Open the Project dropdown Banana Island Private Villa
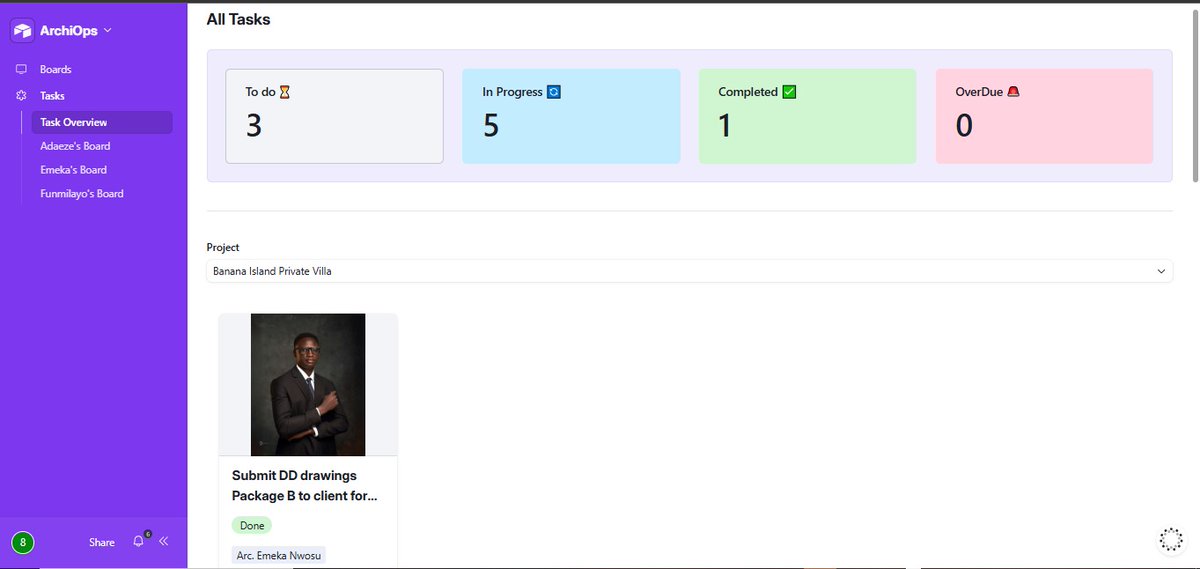The height and width of the screenshot is (569, 1200). tap(690, 271)
